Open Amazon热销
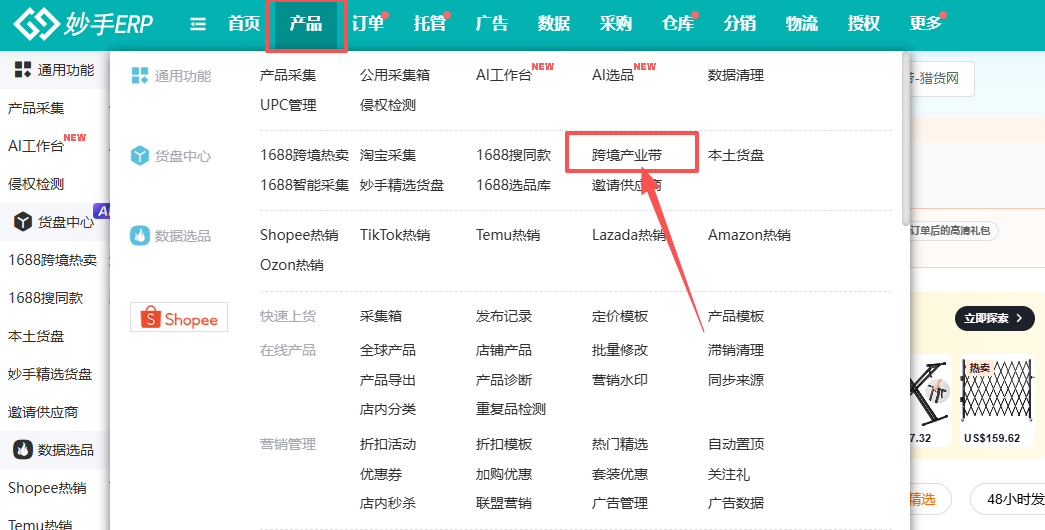This screenshot has width=1045, height=530. (749, 235)
